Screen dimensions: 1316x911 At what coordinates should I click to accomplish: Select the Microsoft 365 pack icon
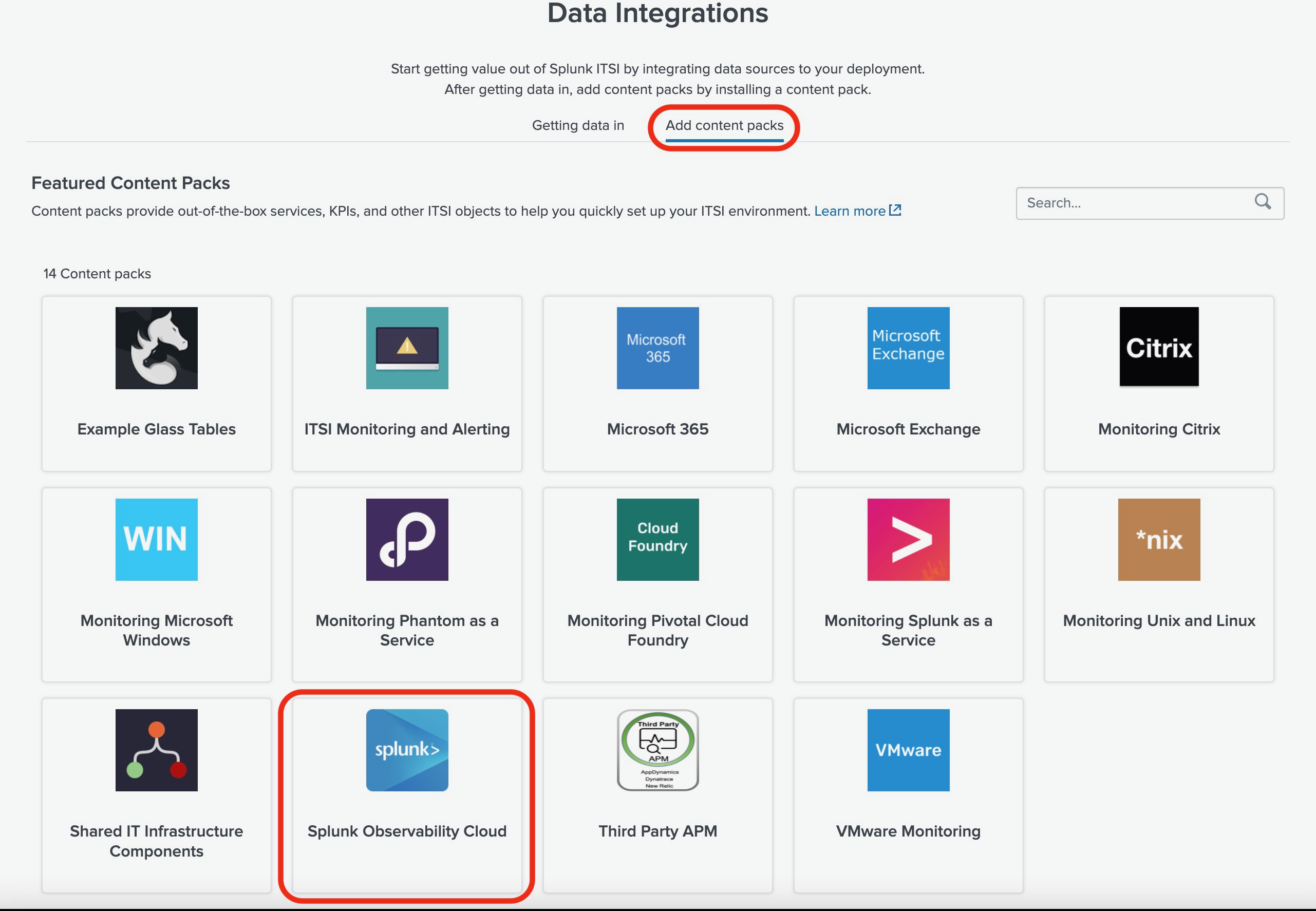[x=657, y=348]
